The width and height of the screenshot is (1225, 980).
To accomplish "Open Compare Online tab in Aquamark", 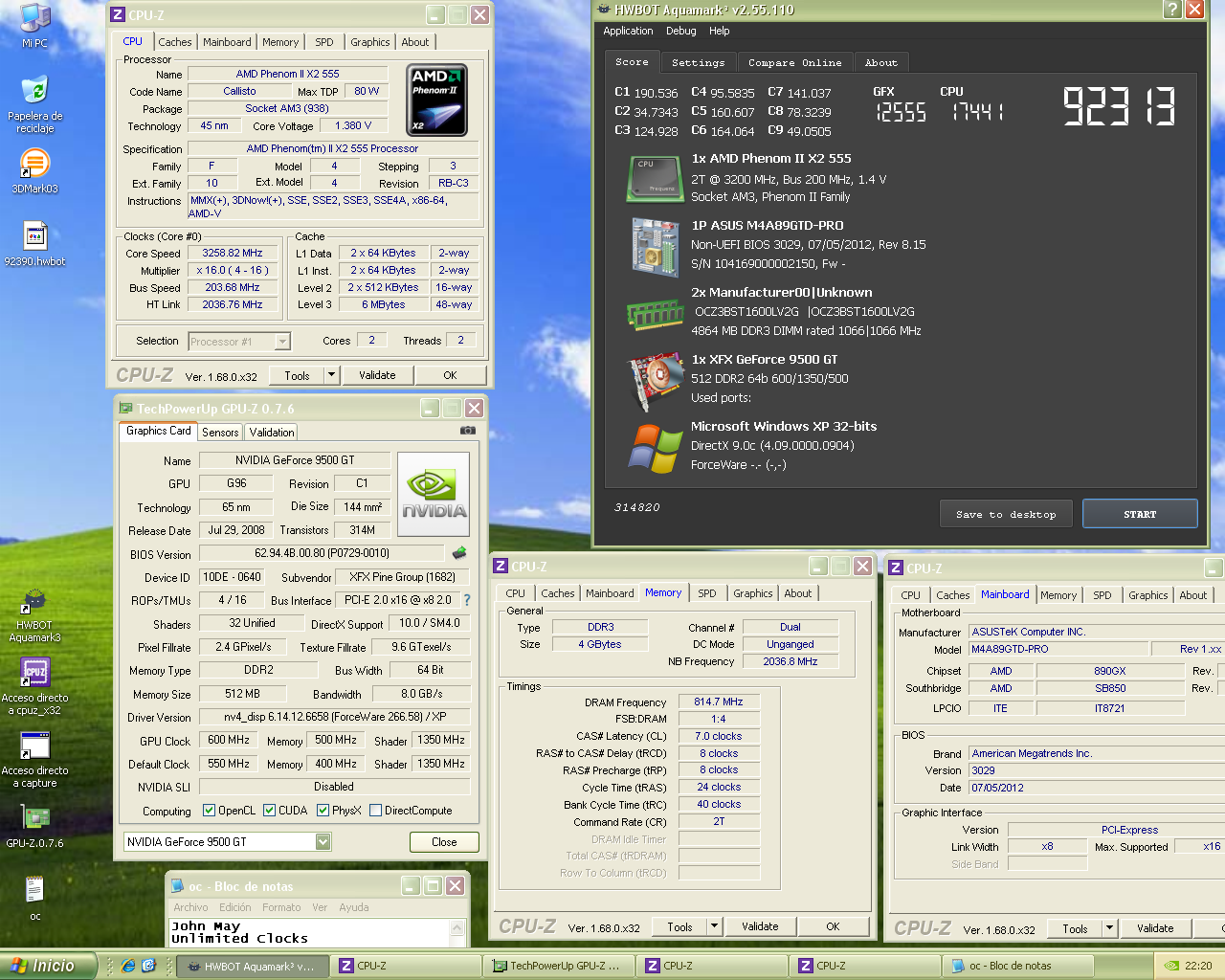I will [795, 63].
